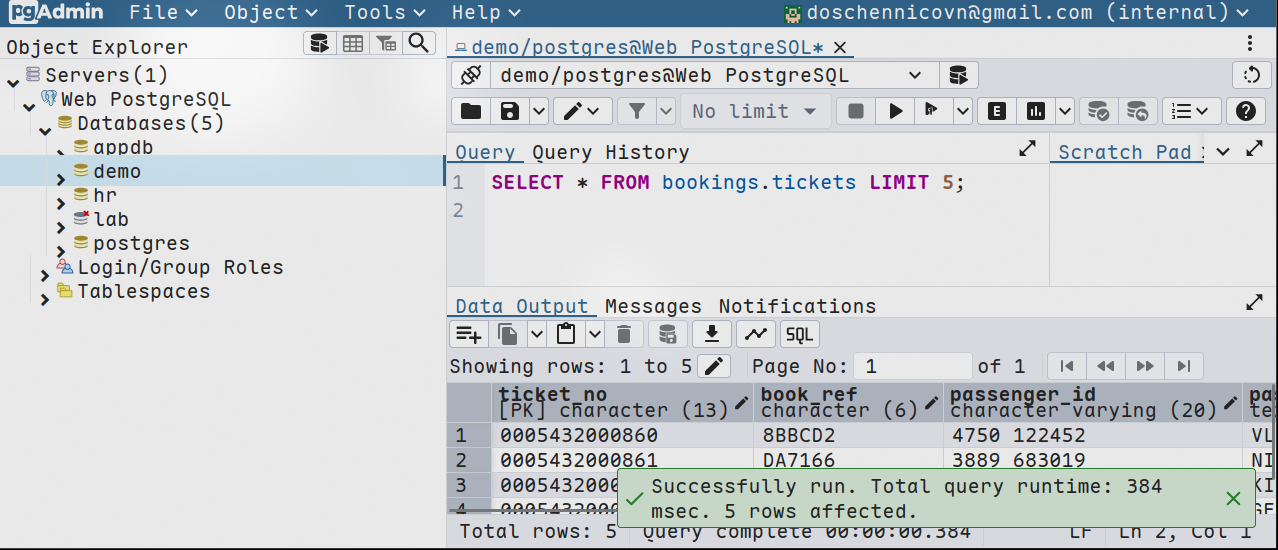Image resolution: width=1278 pixels, height=550 pixels.
Task: Expand the hr database node
Action: [x=61, y=204]
